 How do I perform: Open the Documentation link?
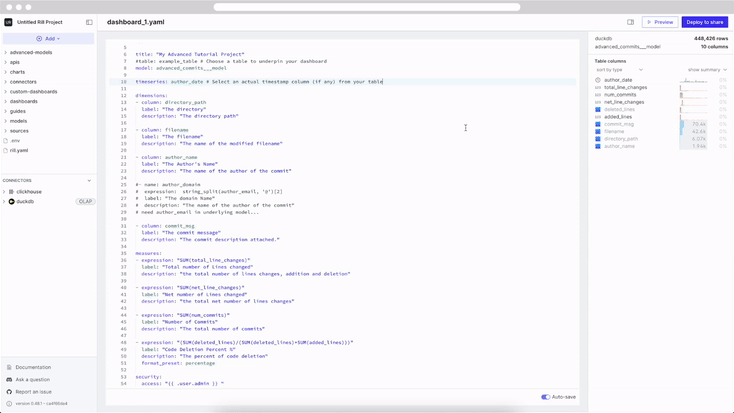[x=33, y=367]
